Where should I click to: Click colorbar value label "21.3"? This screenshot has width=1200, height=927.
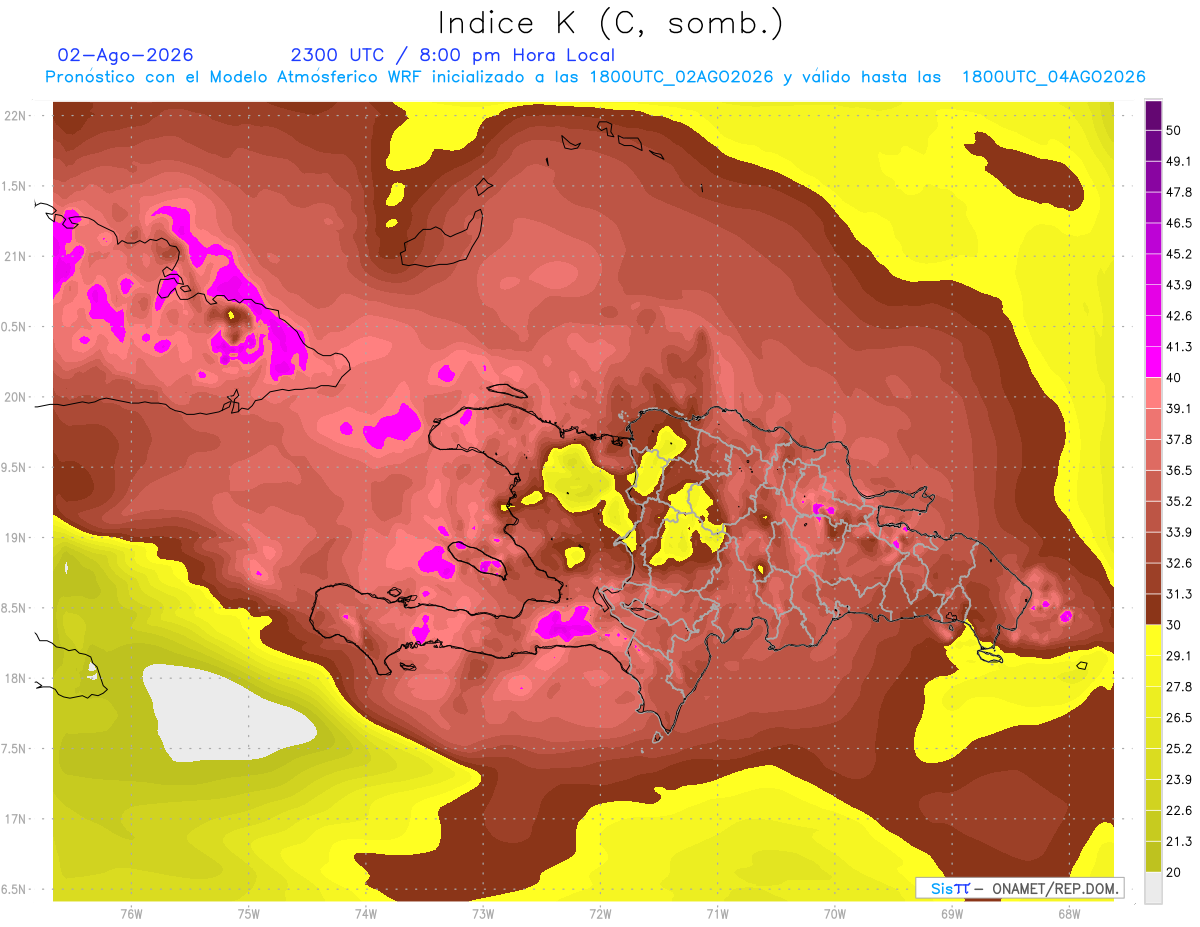click(x=1178, y=841)
